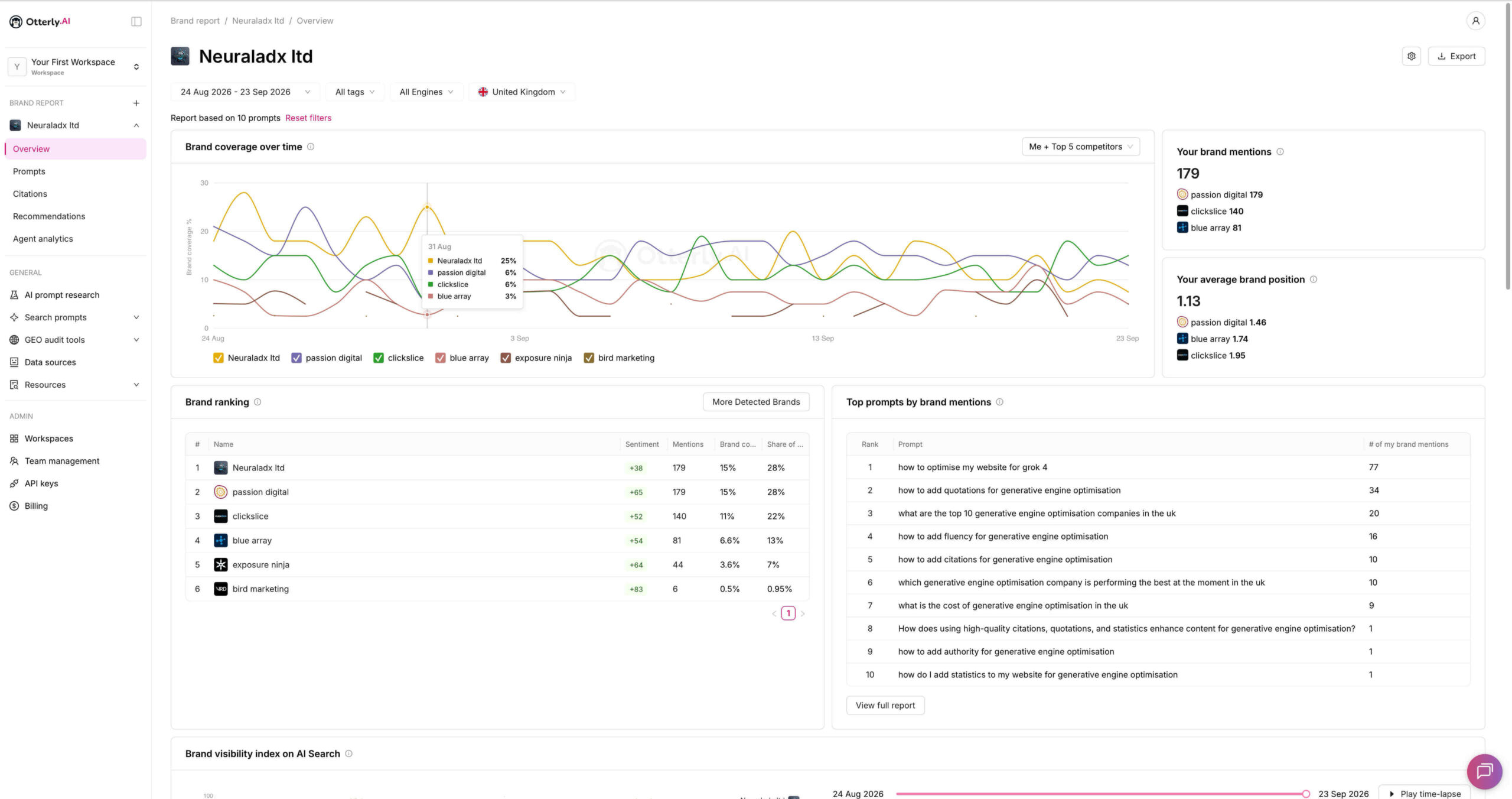Click the Otterly.AI logo
This screenshot has height=799, width=1512.
click(40, 21)
